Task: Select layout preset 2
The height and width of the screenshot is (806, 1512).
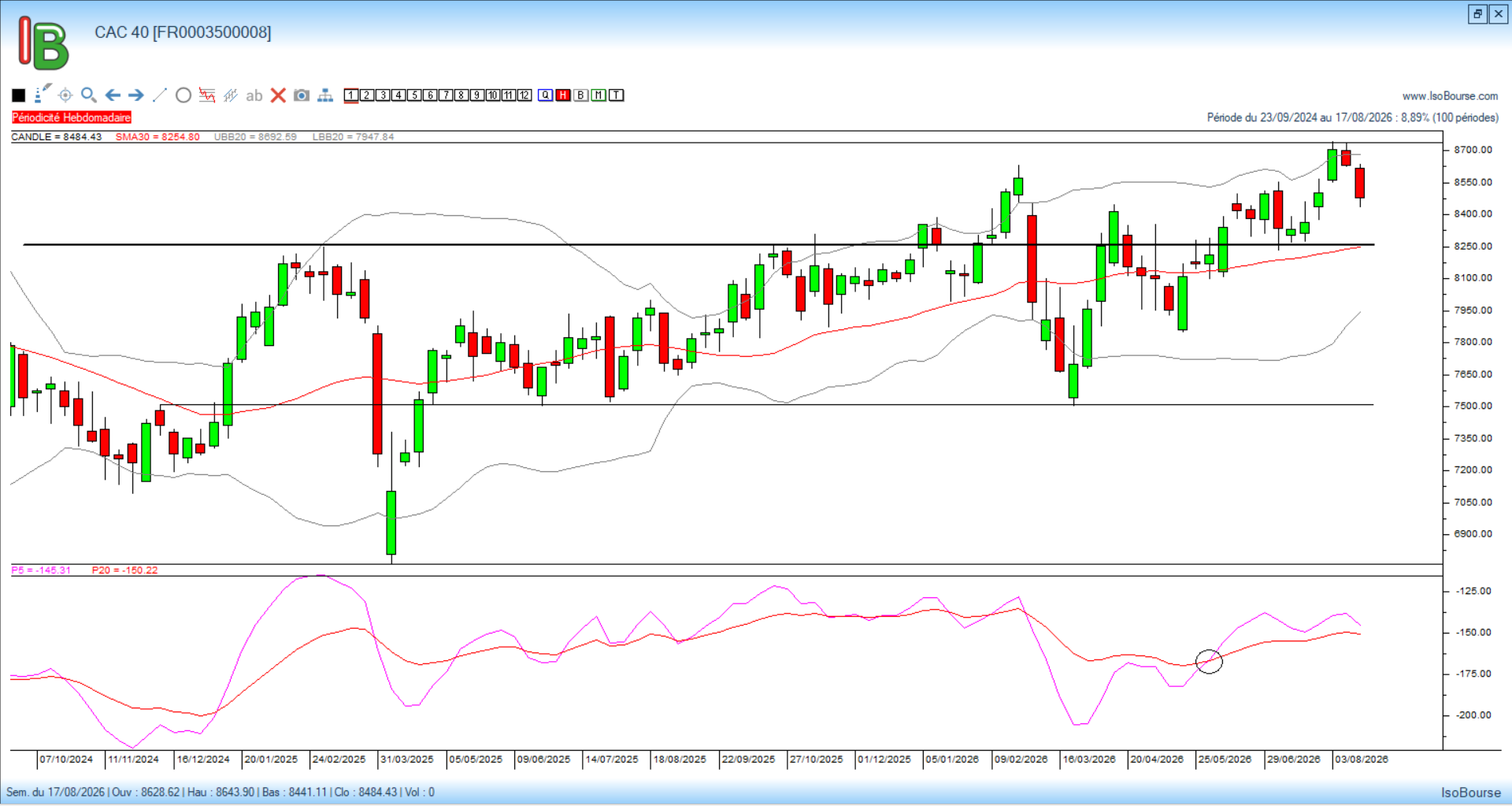Action: tap(367, 95)
